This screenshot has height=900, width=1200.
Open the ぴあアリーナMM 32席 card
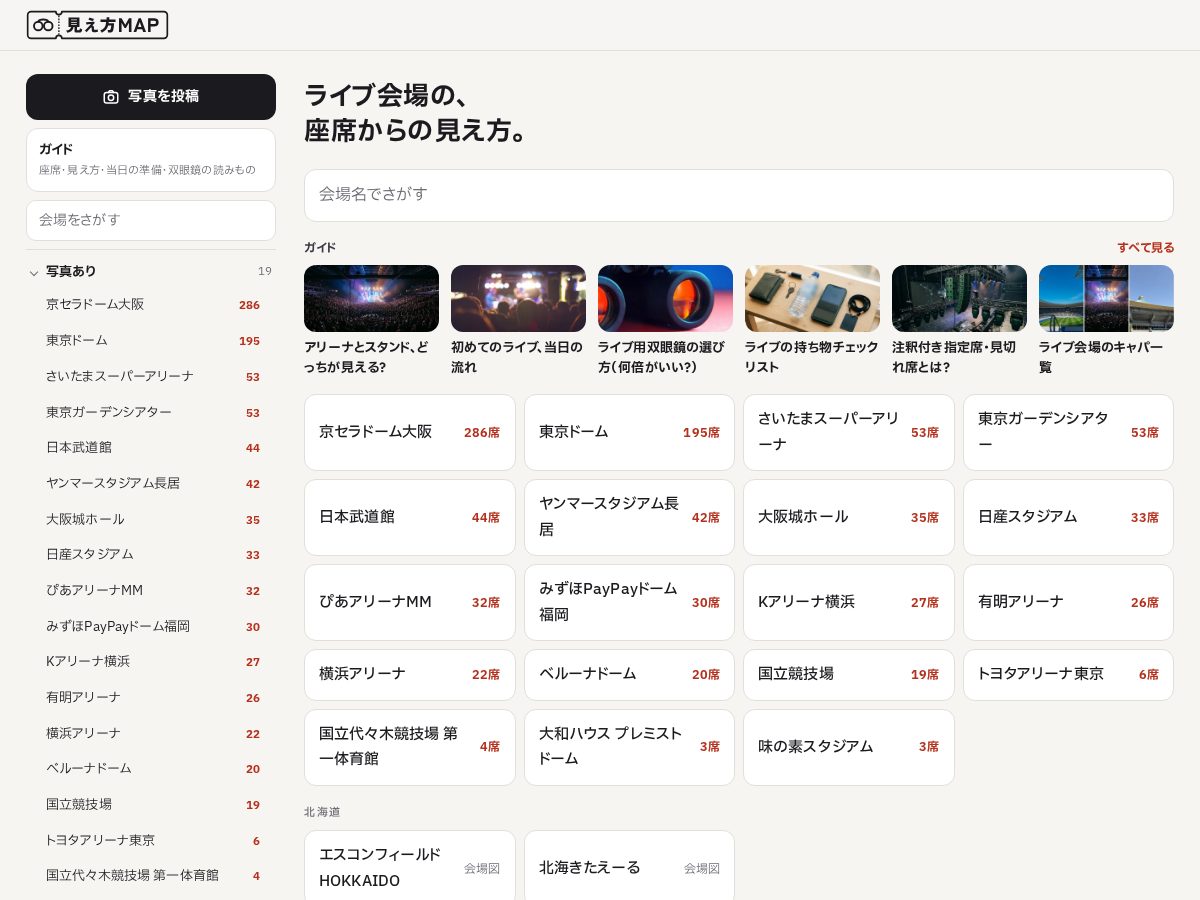coord(410,603)
